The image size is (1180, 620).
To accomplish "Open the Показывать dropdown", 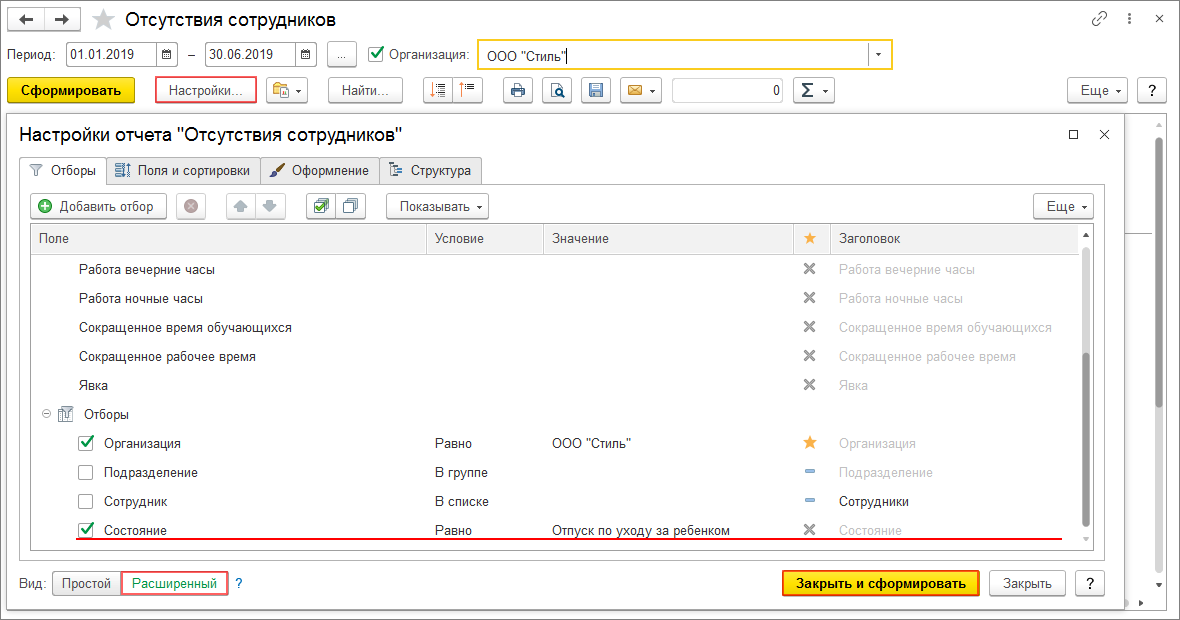I will click(437, 206).
